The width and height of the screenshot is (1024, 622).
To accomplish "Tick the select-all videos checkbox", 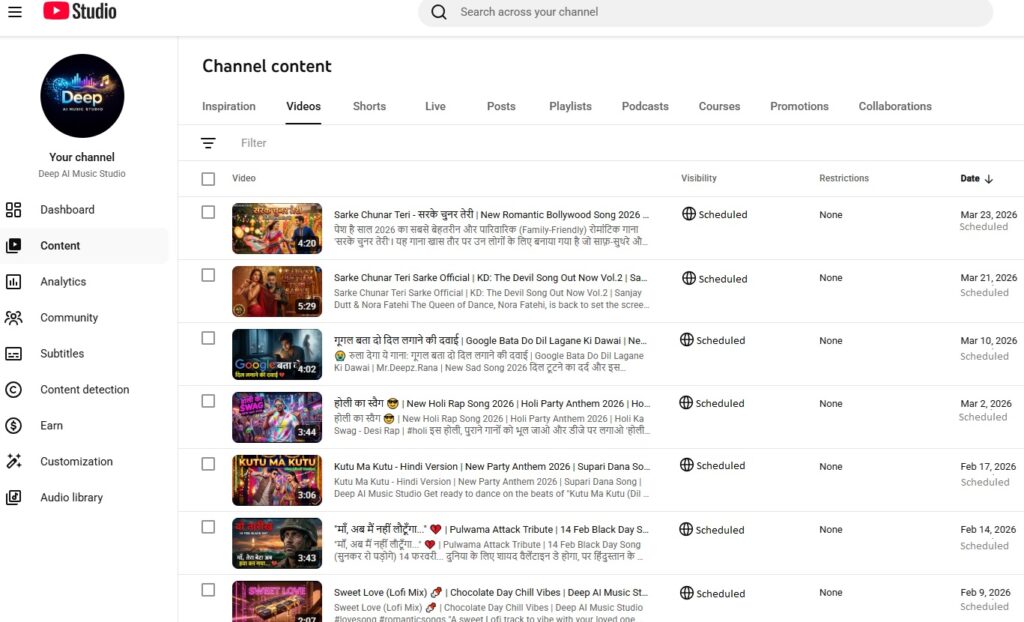I will (x=208, y=179).
